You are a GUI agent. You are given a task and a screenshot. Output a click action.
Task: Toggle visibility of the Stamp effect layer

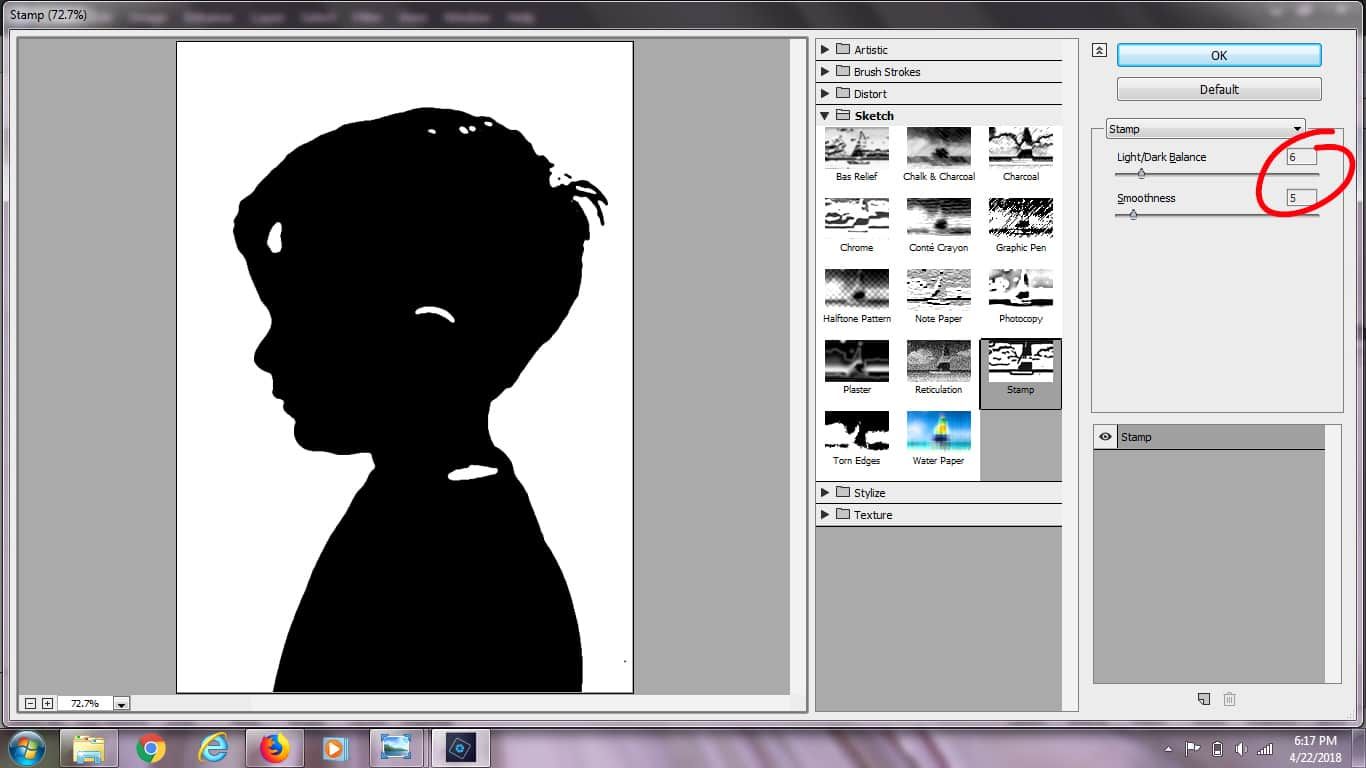coord(1105,437)
